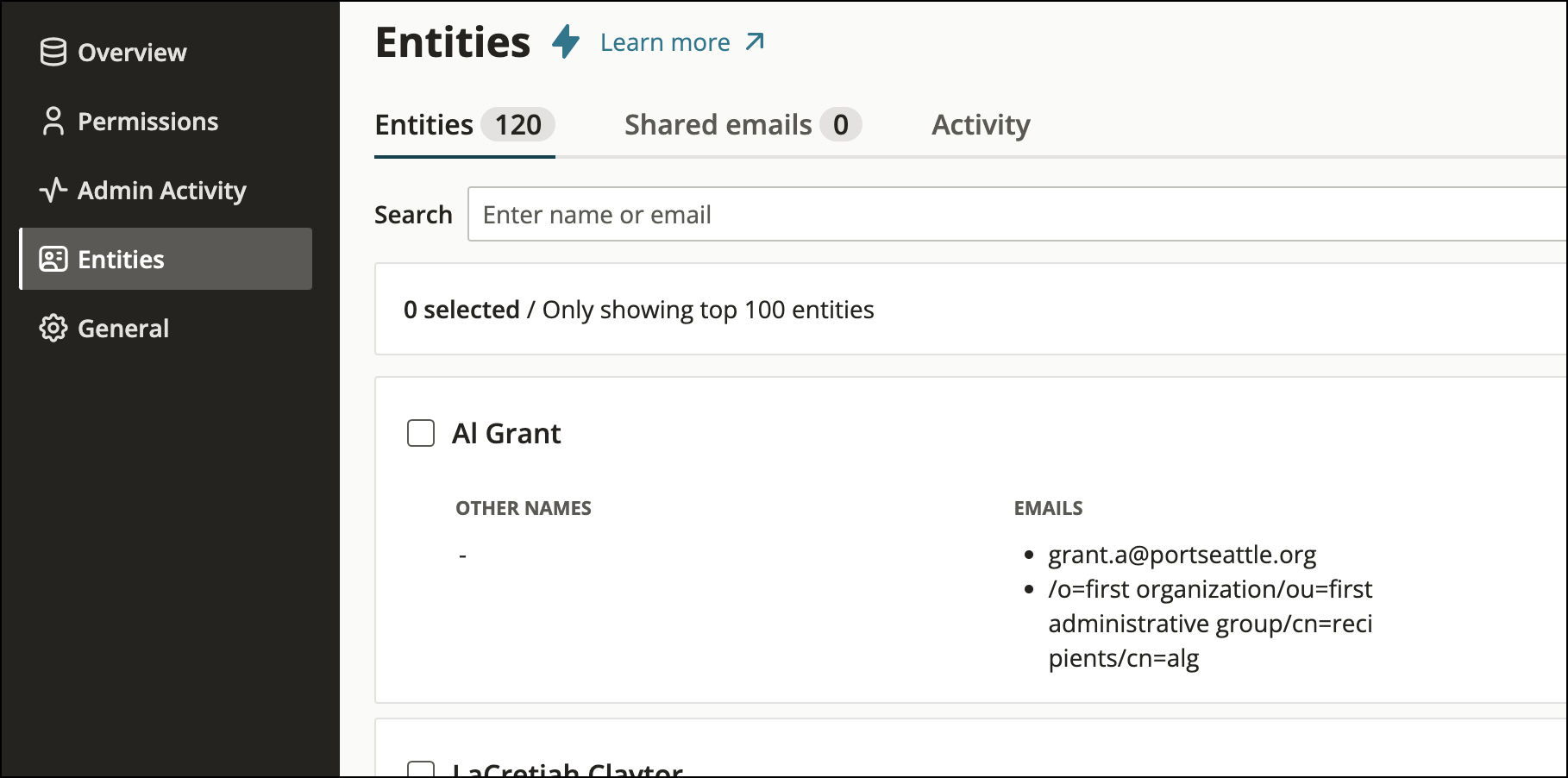Screen dimensions: 1568x778
Task: Click the 0 selected status text
Action: click(461, 310)
